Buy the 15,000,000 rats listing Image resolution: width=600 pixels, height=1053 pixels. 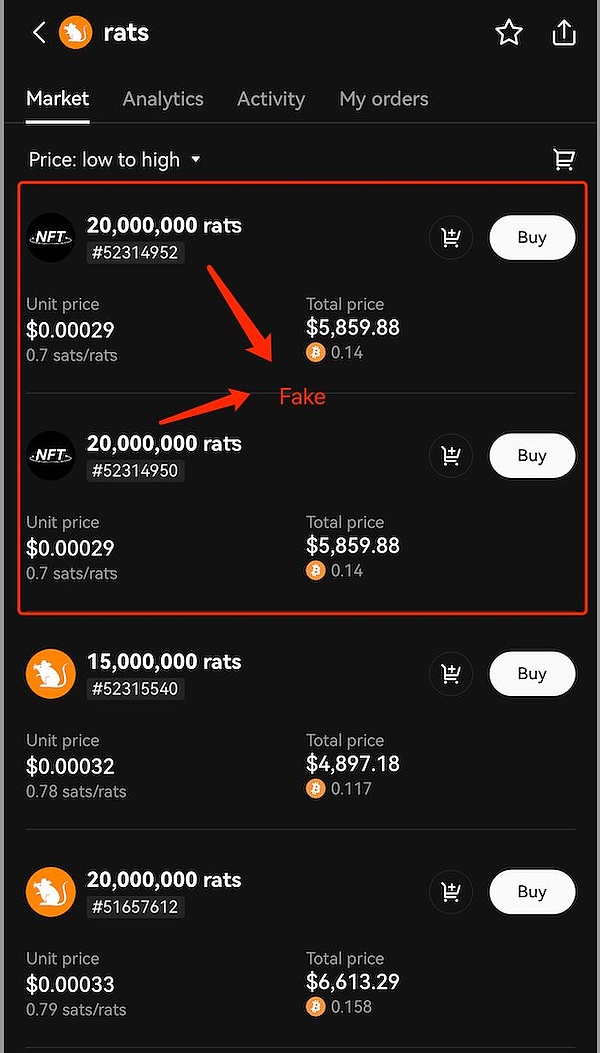pyautogui.click(x=532, y=674)
